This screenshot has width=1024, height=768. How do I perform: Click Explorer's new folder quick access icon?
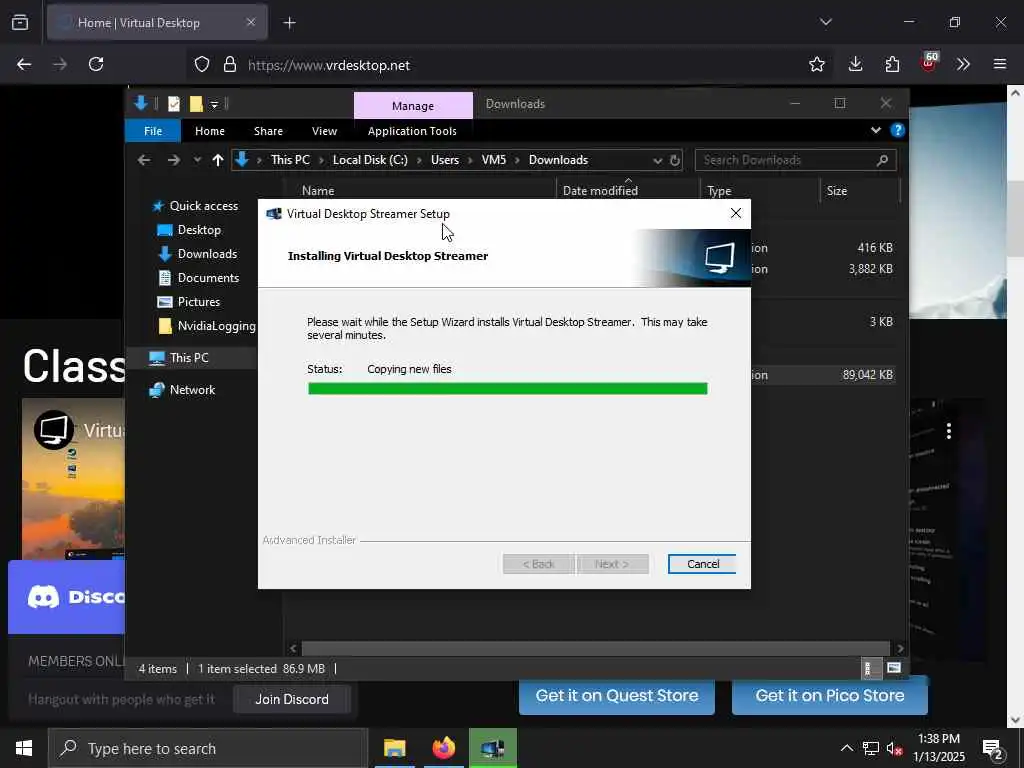tap(196, 104)
